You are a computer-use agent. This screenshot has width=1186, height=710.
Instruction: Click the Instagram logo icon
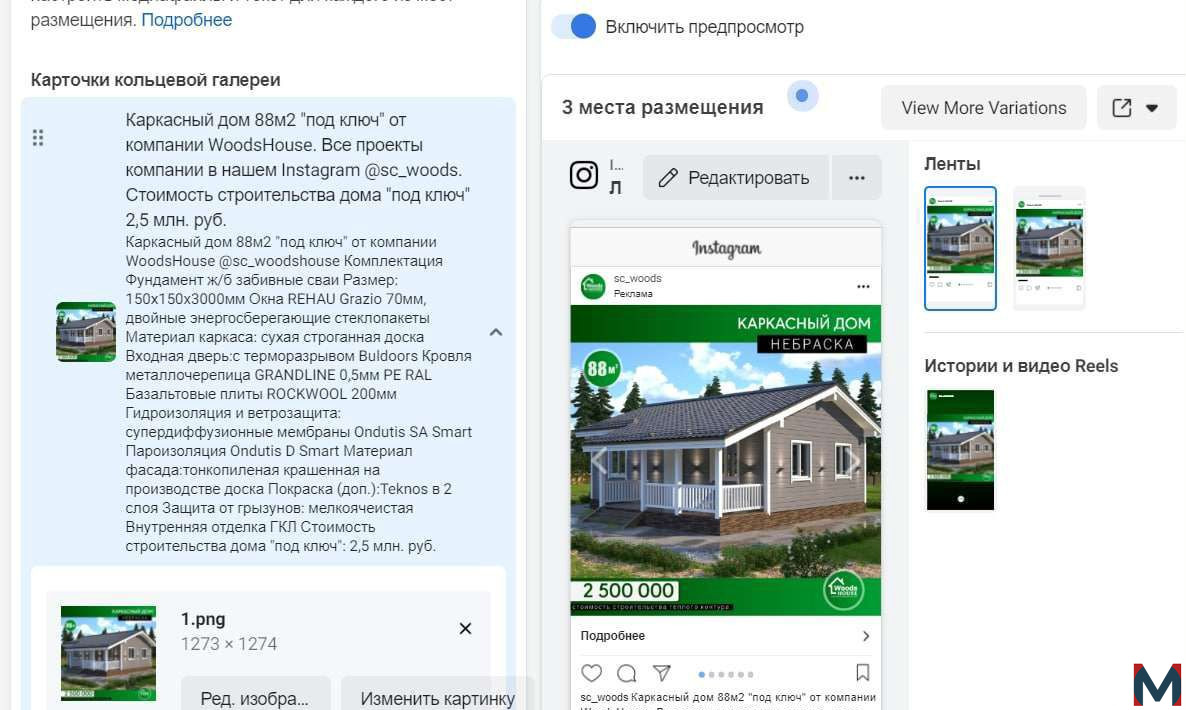pyautogui.click(x=583, y=175)
